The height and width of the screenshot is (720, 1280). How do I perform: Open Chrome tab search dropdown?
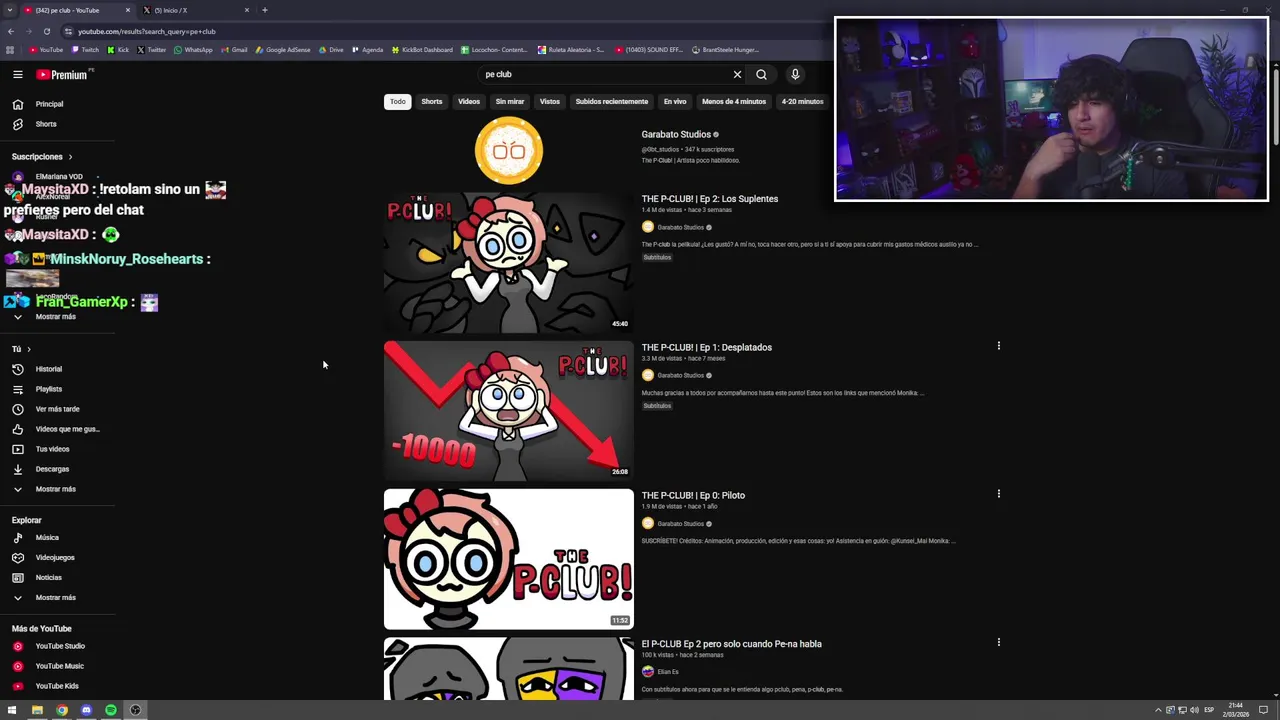[x=10, y=10]
